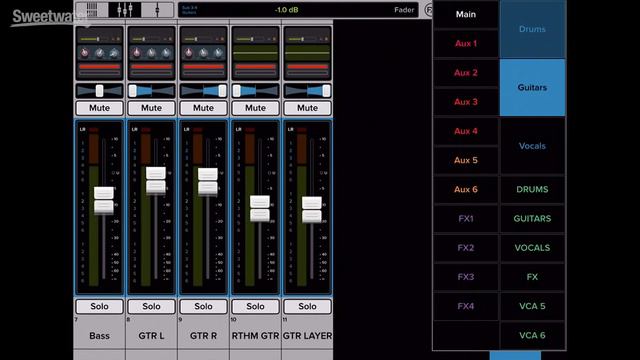This screenshot has width=640, height=360.
Task: Open the RTHM GTR channel processing thumbnail
Action: (256, 53)
